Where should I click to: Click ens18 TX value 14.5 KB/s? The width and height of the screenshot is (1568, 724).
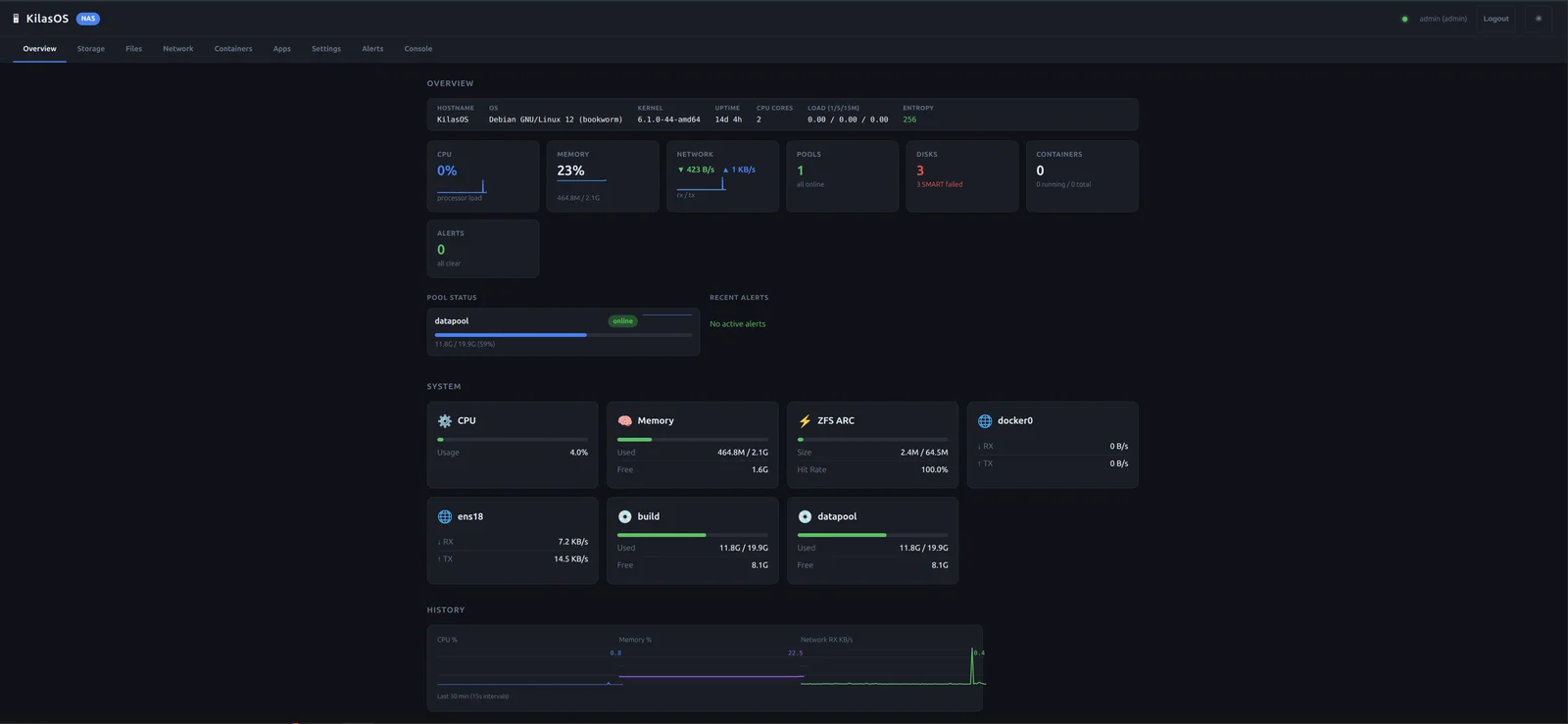click(x=571, y=559)
